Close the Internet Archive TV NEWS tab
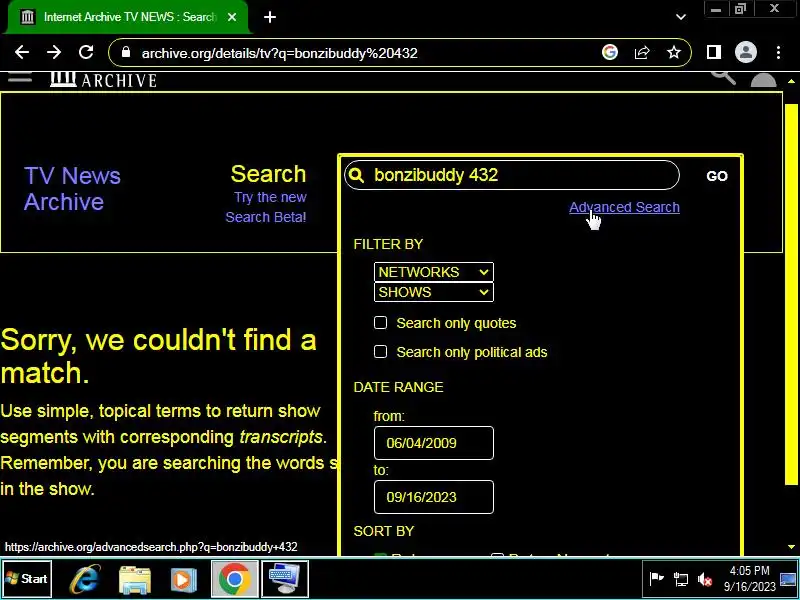 (x=232, y=17)
